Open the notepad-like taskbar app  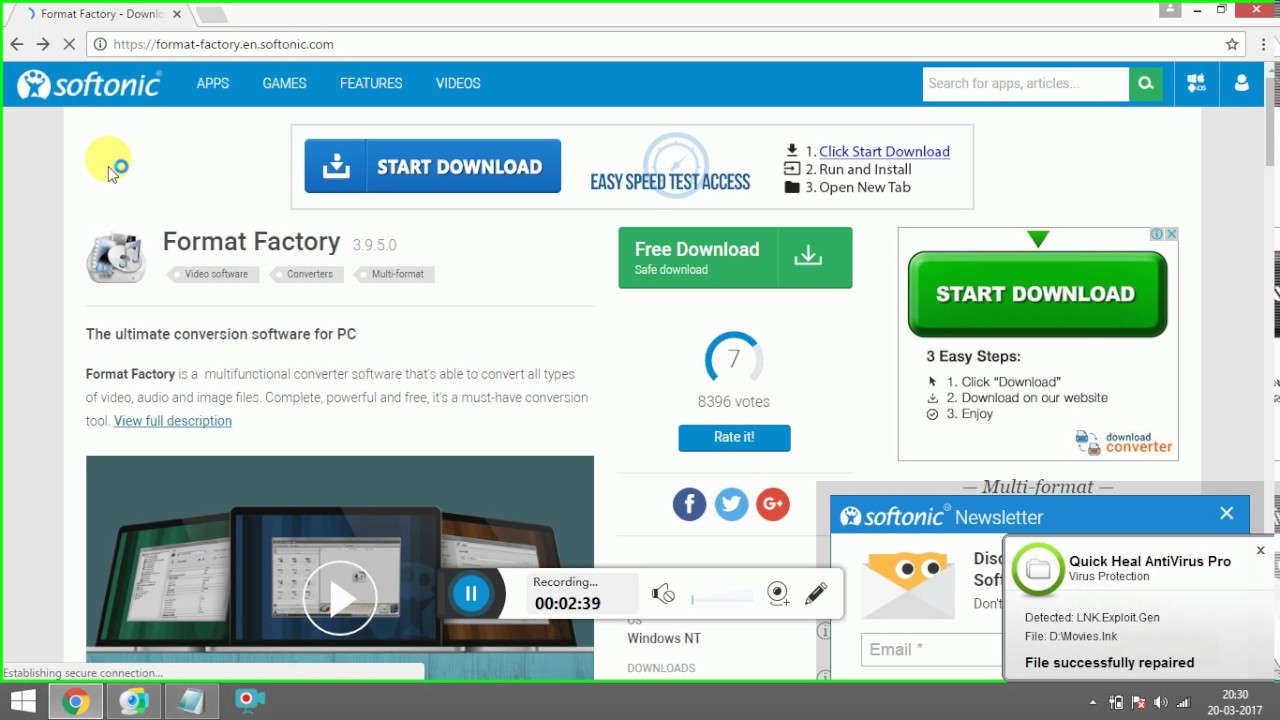coord(190,701)
